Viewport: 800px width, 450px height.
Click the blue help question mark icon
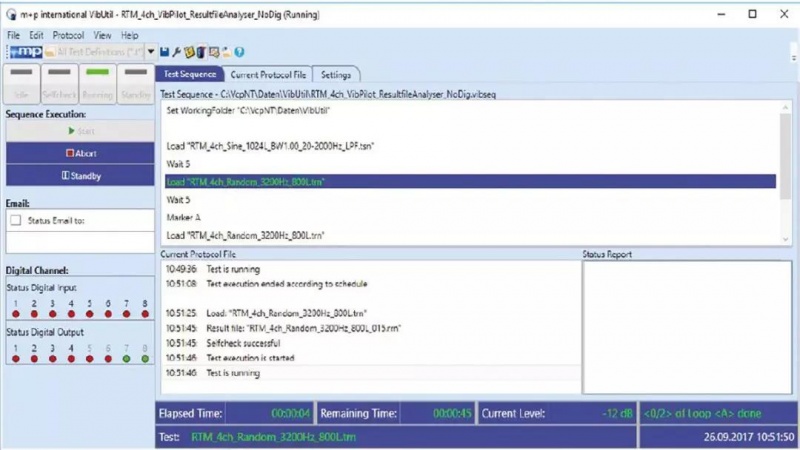240,52
